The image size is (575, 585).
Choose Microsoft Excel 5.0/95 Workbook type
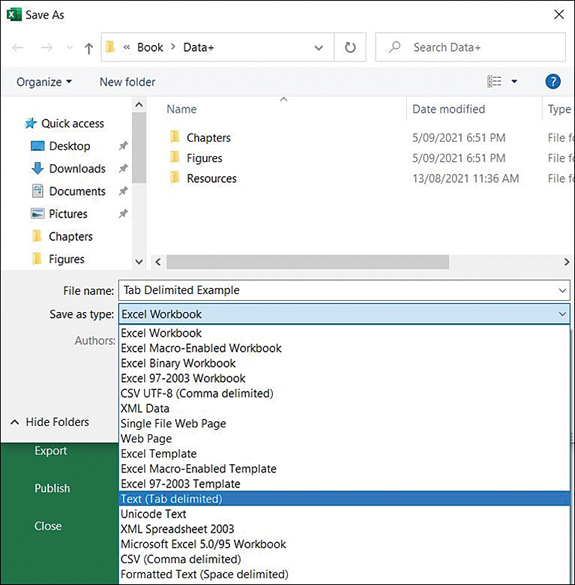click(344, 544)
